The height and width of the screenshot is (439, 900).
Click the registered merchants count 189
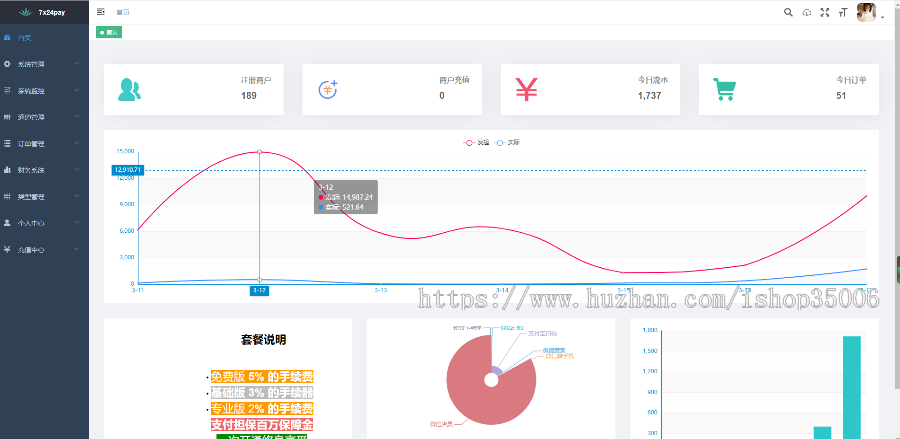coord(249,96)
